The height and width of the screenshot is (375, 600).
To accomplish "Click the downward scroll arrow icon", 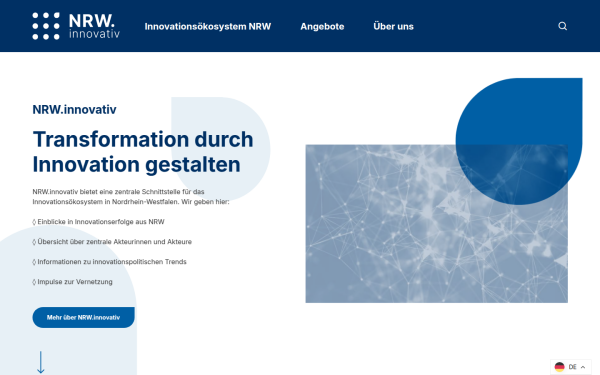I will 41,362.
